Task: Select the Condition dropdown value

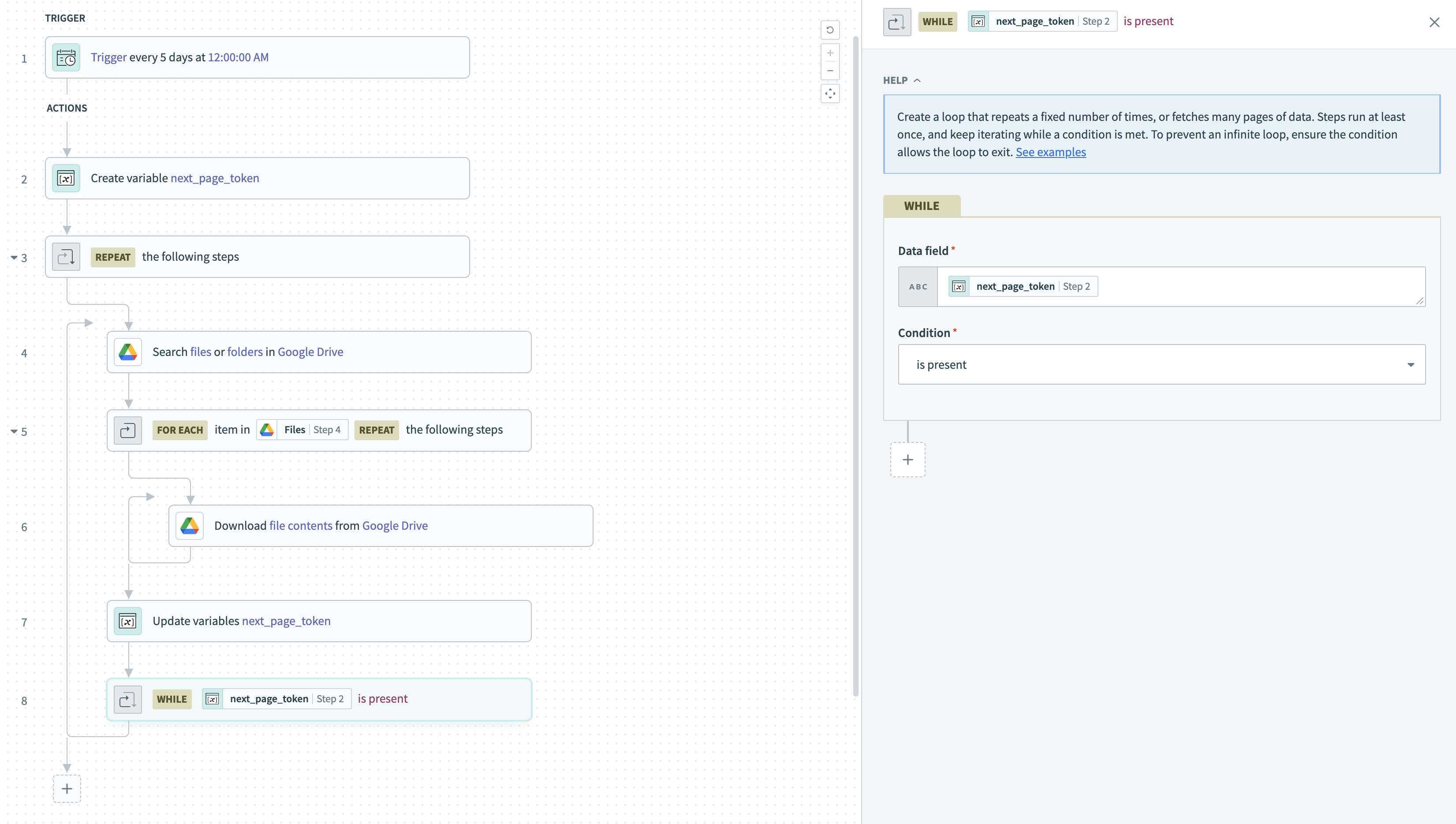Action: point(1161,364)
